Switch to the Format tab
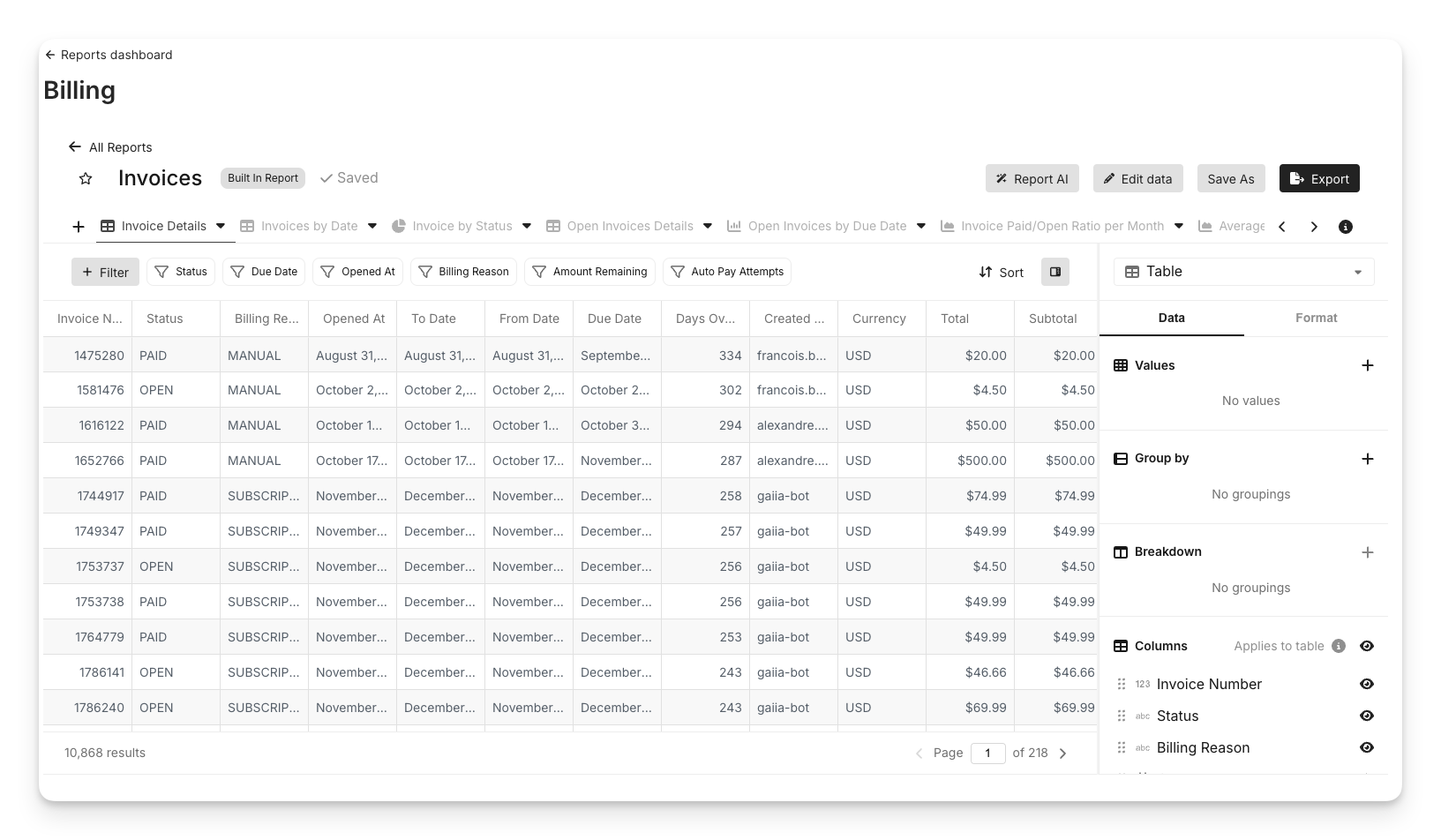The width and height of the screenshot is (1441, 840). click(1315, 318)
